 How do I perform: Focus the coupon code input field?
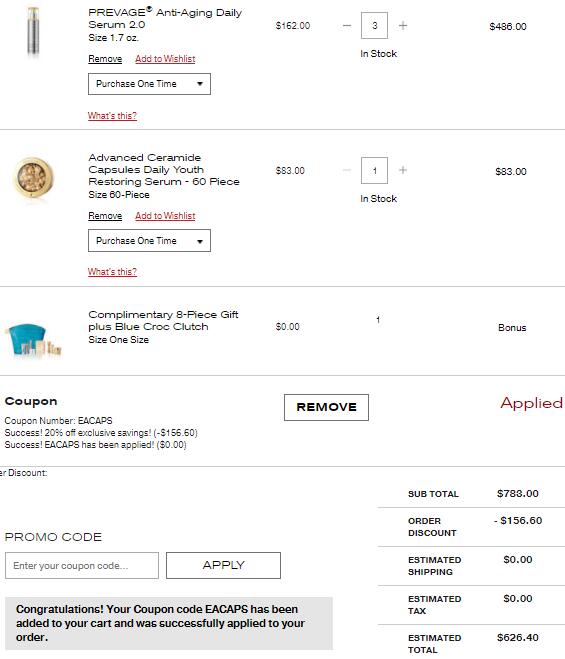coord(82,565)
